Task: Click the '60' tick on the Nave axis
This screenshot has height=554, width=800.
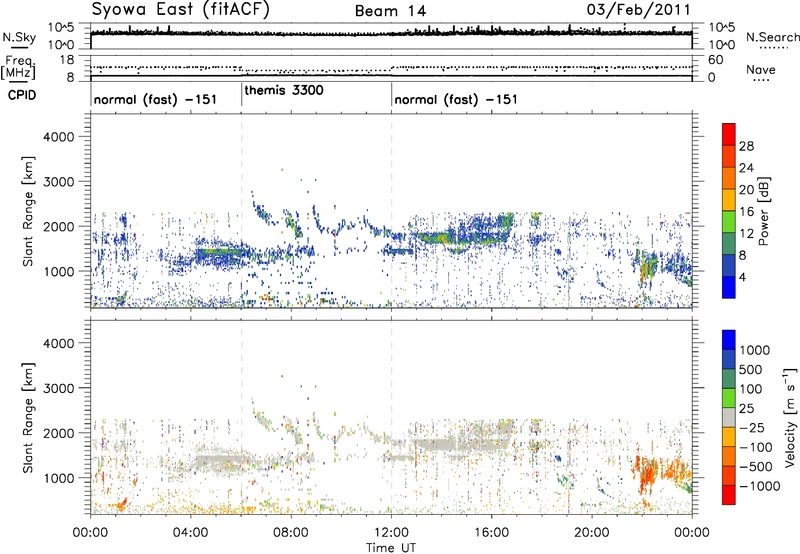Action: point(715,60)
